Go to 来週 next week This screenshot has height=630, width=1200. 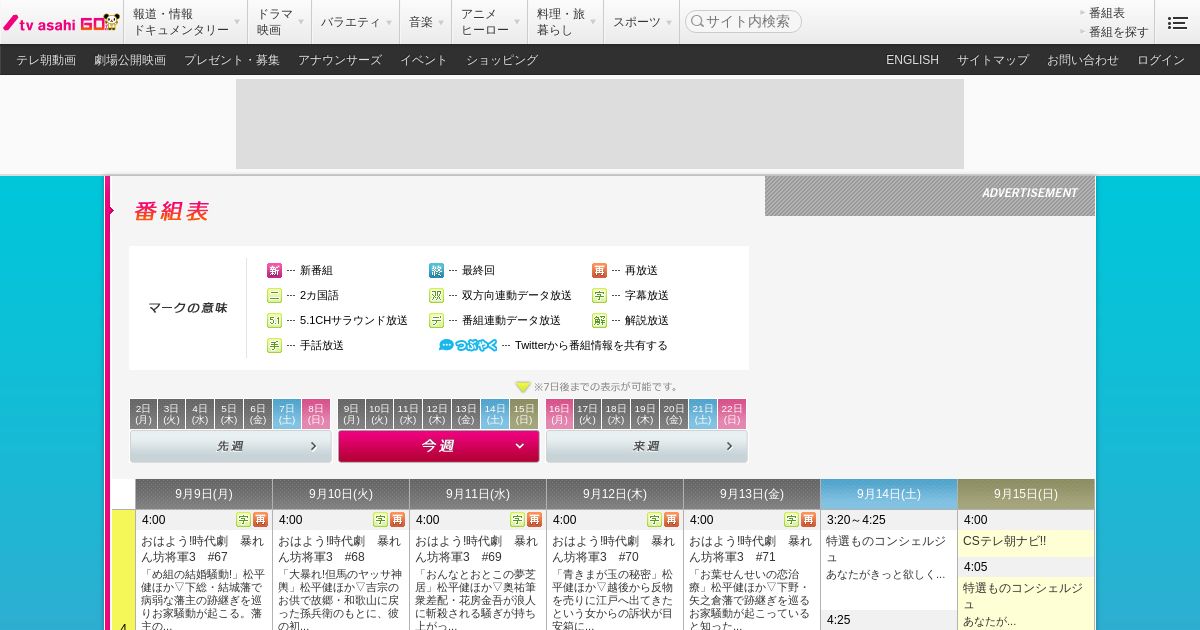[x=647, y=446]
